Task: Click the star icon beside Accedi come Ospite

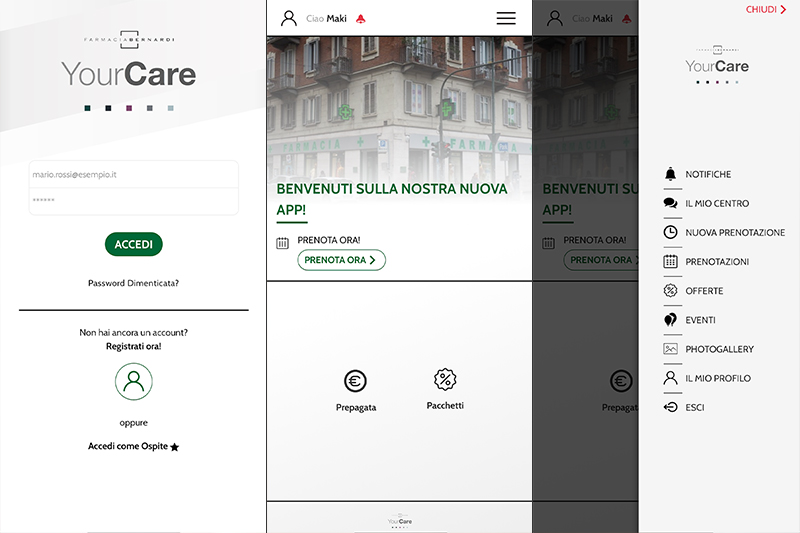Action: tap(174, 447)
